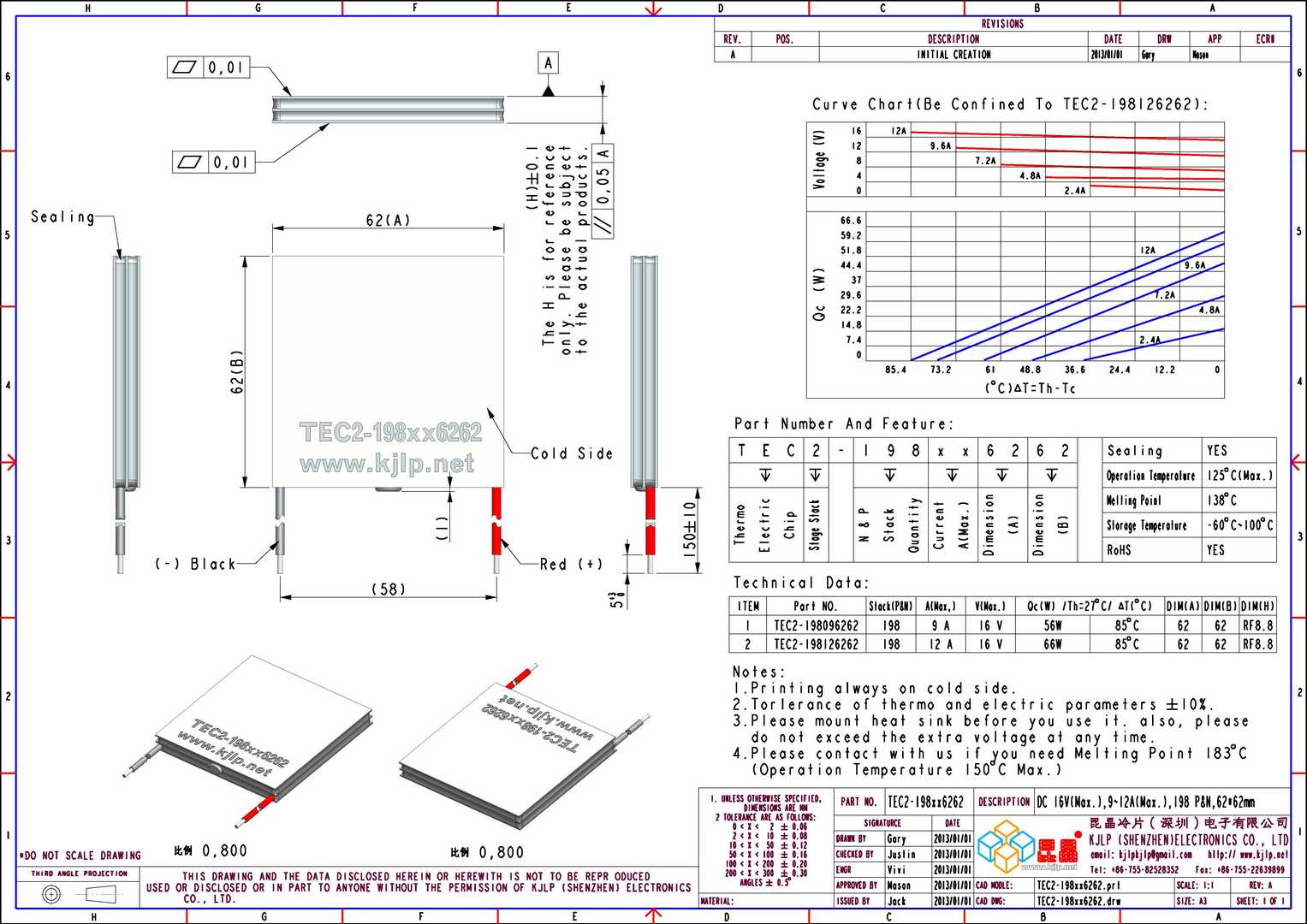This screenshot has width=1307, height=924.
Task: Click the 'THIRD ANGLE PROJECTION' label
Action: pos(80,874)
